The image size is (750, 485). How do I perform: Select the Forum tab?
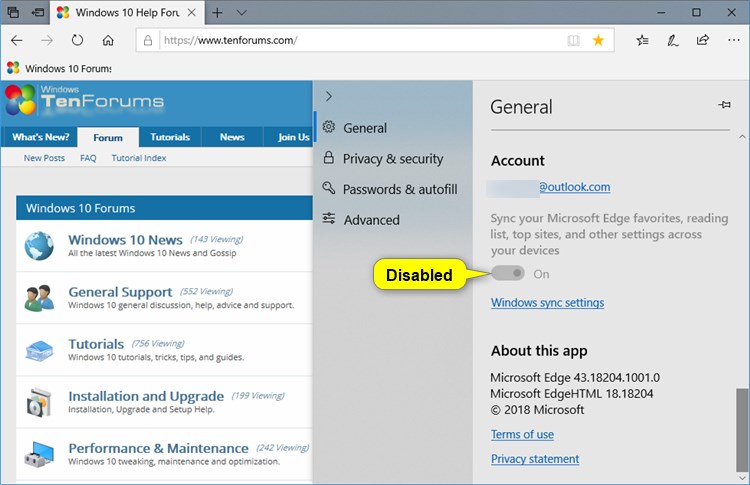108,138
